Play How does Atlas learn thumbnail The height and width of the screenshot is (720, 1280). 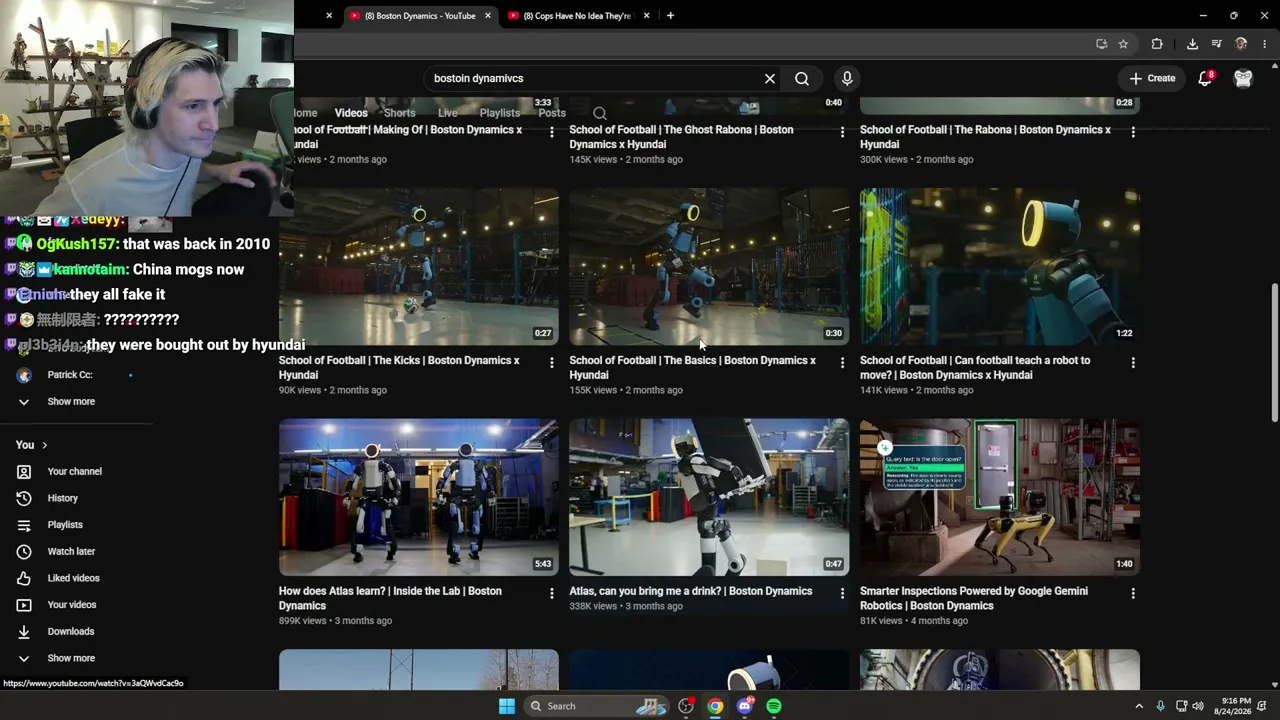coord(419,497)
